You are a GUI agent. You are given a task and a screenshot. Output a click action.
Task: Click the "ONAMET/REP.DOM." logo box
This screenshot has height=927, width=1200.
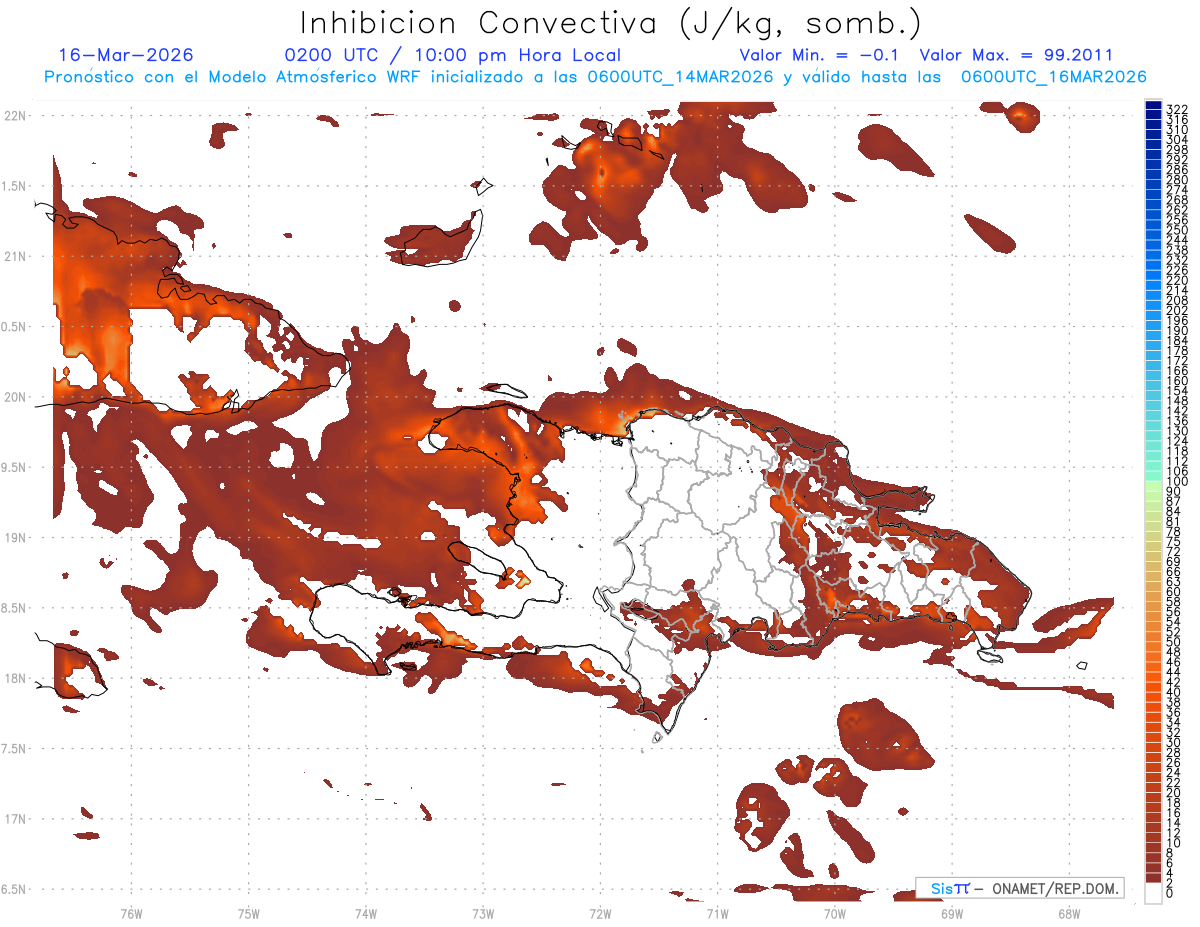1020,888
